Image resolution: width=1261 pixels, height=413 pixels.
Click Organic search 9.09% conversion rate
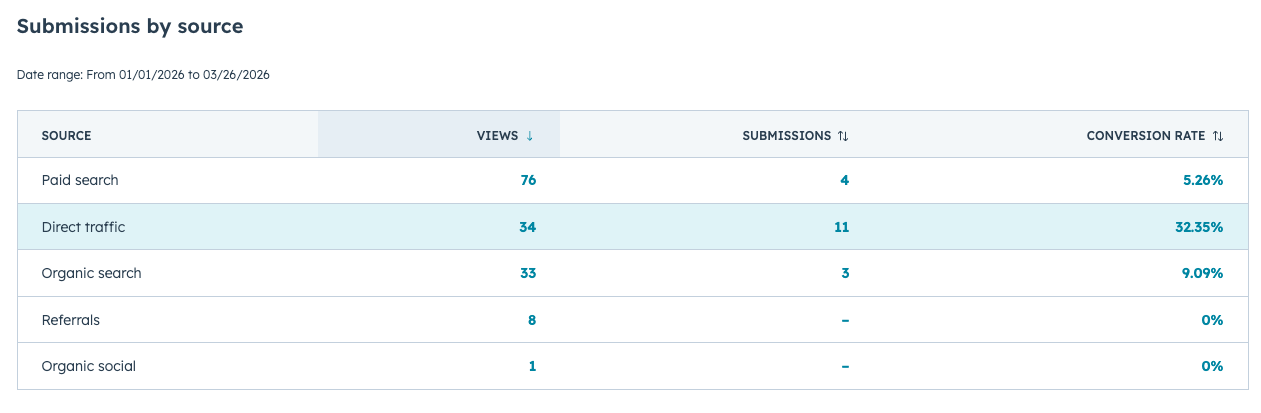pyautogui.click(x=1201, y=273)
